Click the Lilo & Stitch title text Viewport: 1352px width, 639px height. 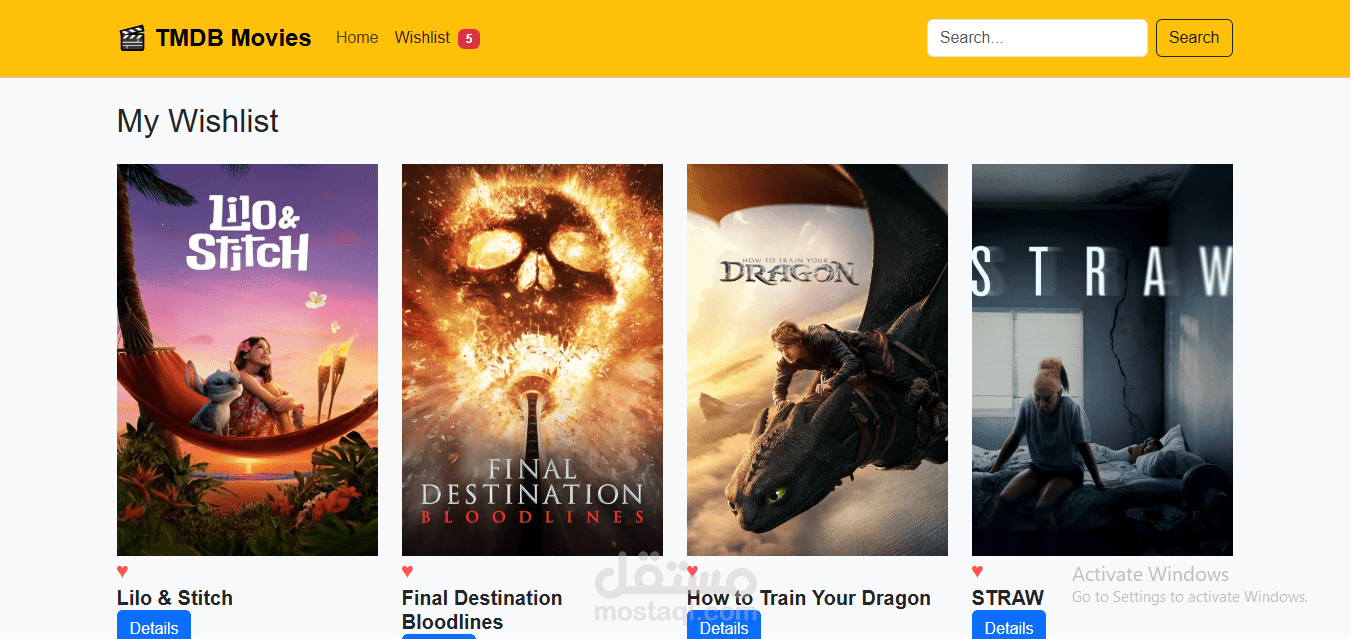[175, 598]
